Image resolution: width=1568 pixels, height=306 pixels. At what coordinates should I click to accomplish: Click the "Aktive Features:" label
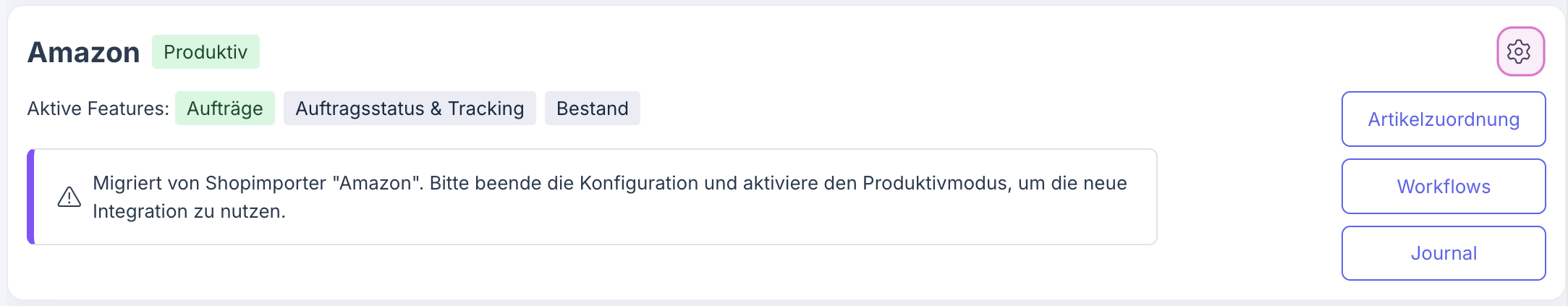point(98,109)
